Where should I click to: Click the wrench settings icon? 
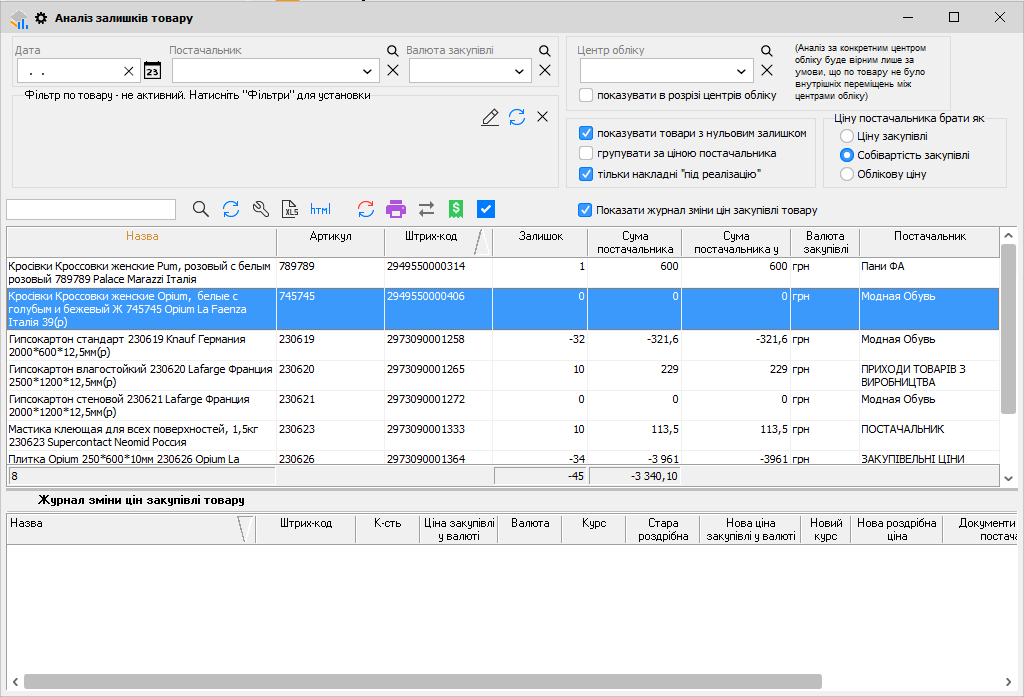[260, 209]
